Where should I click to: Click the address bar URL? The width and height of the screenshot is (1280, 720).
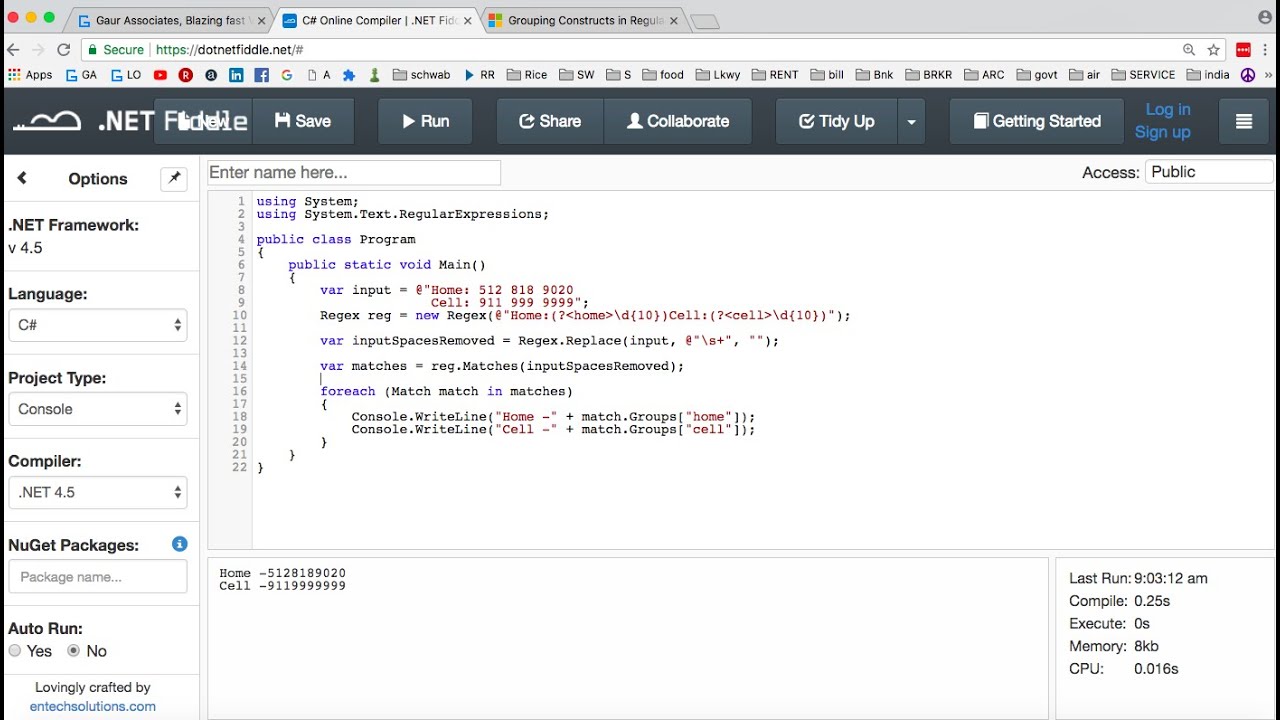pos(230,49)
